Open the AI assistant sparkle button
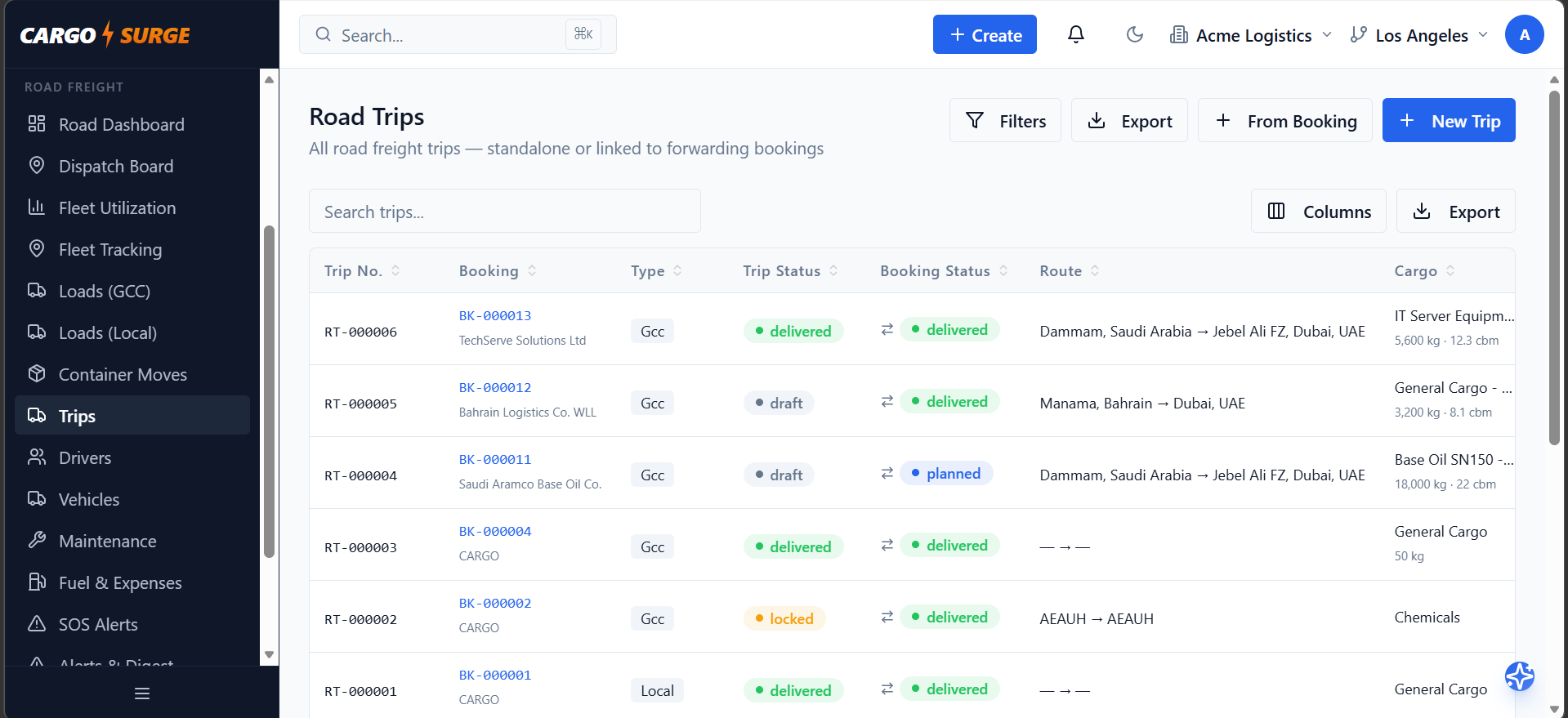 (x=1520, y=676)
